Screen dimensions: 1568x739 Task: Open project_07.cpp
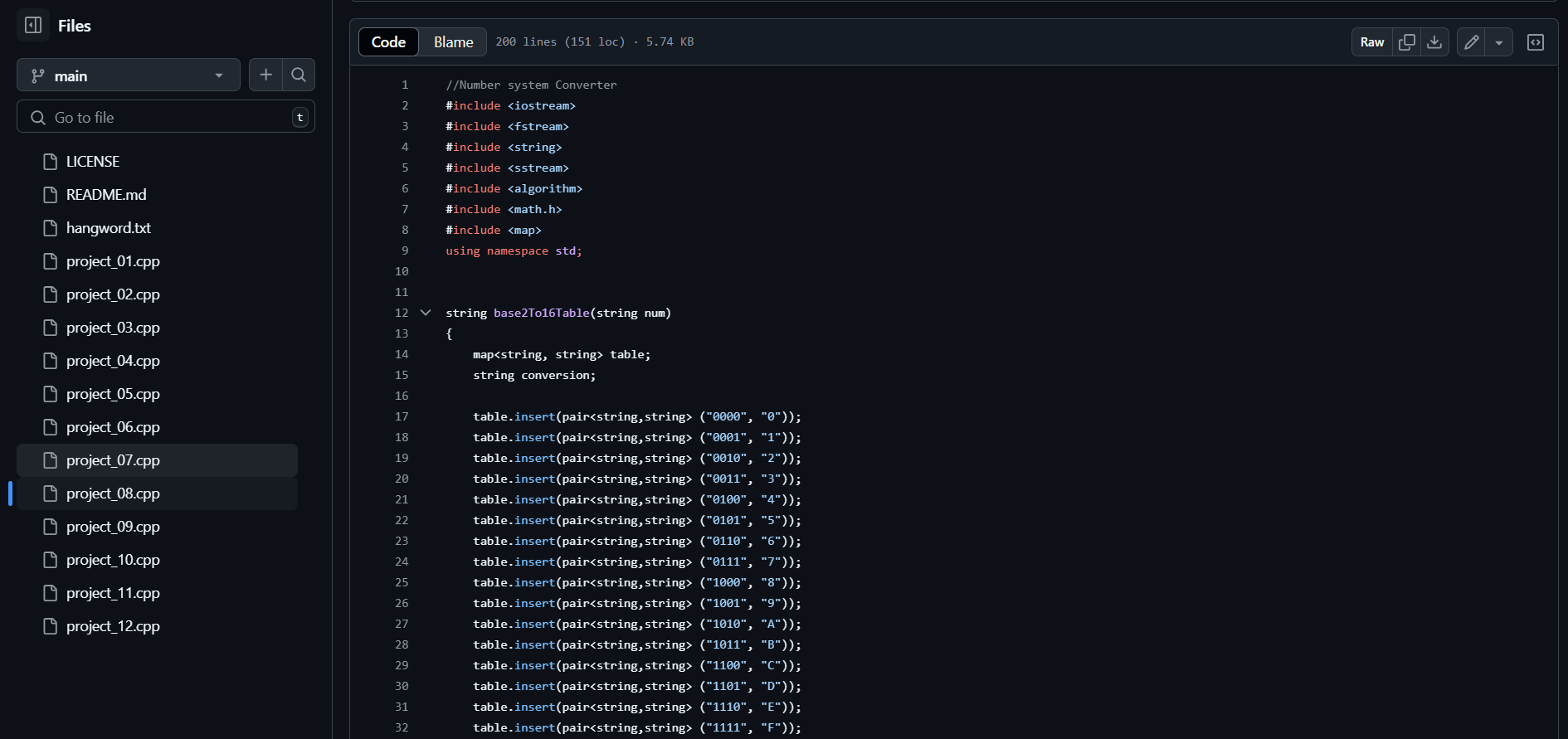157,460
